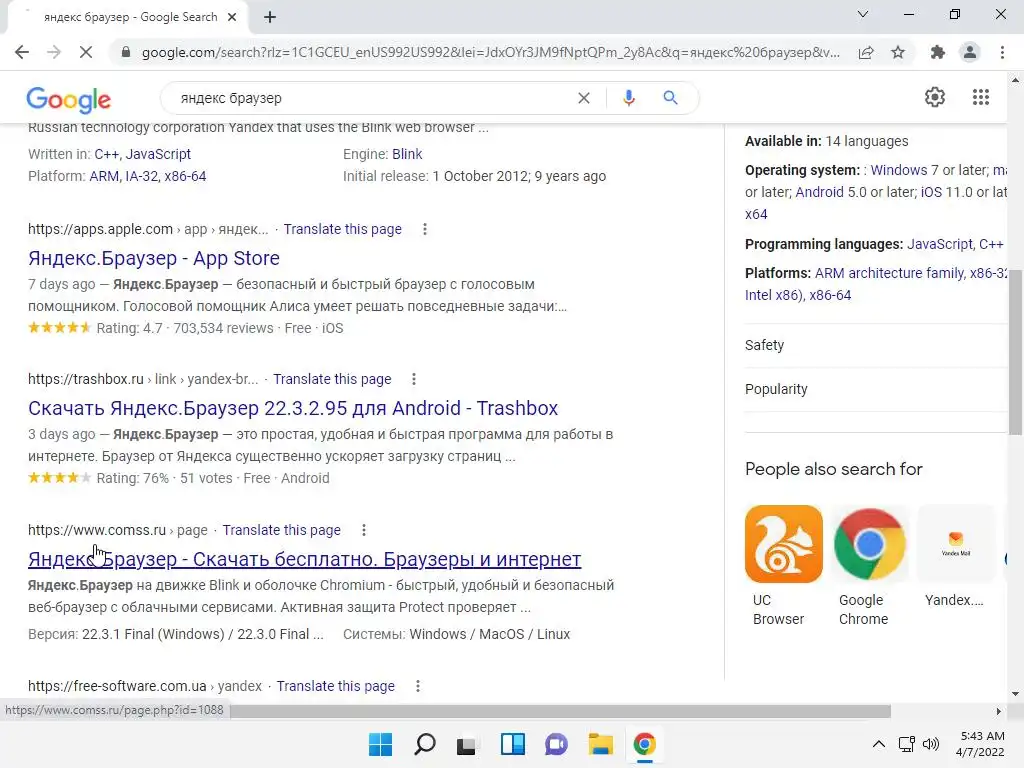Open options for the trashbox.ru result
1024x768 pixels.
[x=414, y=379]
